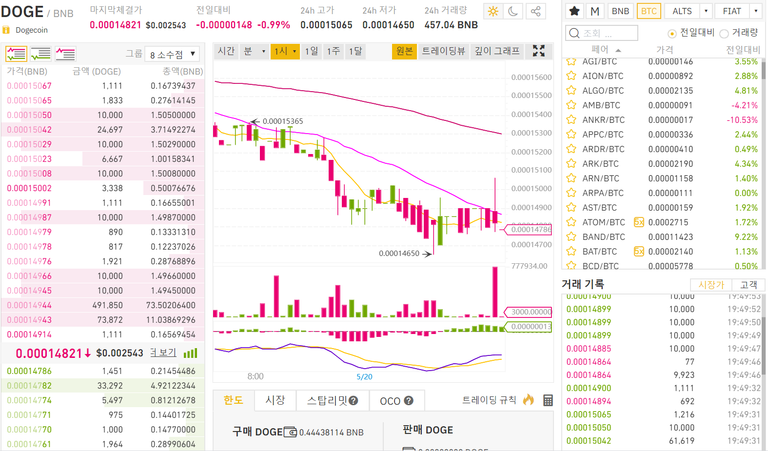The width and height of the screenshot is (768, 451).
Task: Show combined buy and sell order book view
Action: (x=16, y=54)
